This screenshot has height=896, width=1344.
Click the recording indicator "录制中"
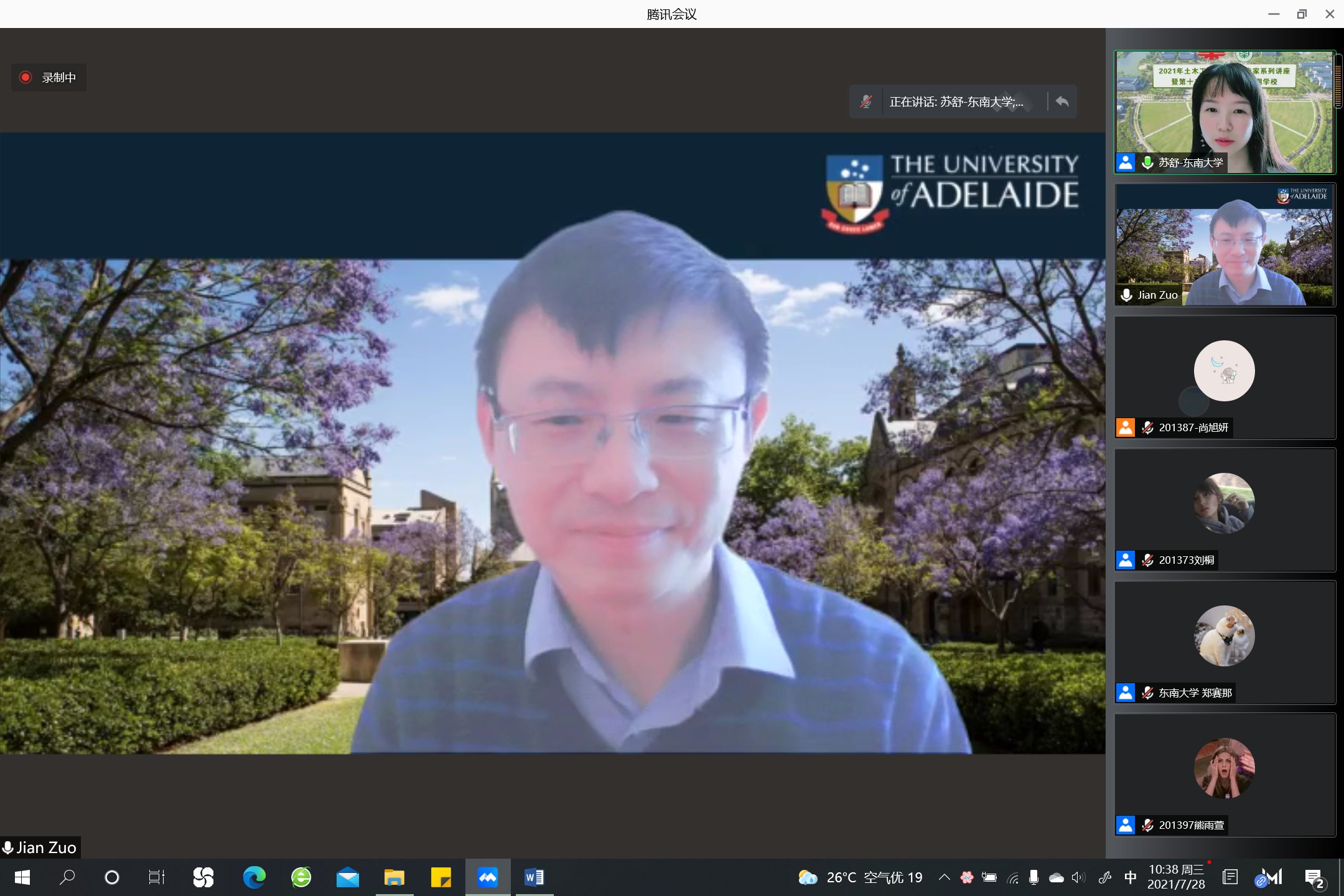click(49, 78)
